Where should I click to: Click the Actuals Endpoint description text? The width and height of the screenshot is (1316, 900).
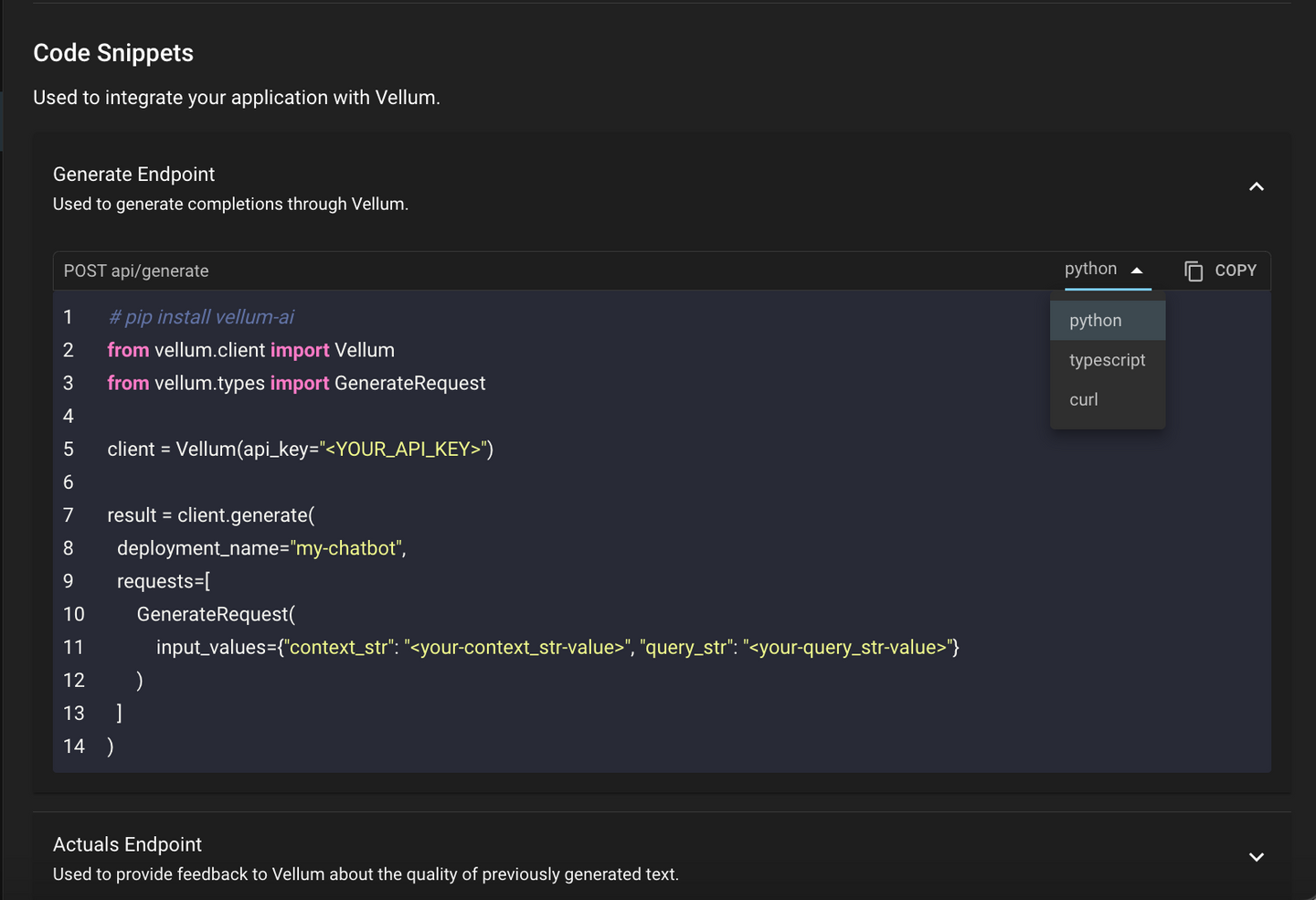[x=366, y=874]
